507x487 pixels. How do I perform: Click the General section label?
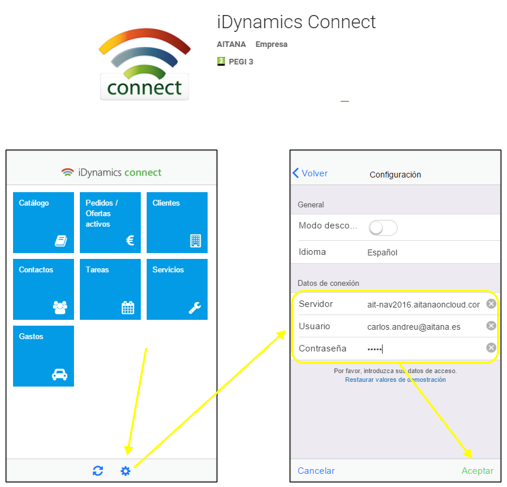pyautogui.click(x=311, y=205)
